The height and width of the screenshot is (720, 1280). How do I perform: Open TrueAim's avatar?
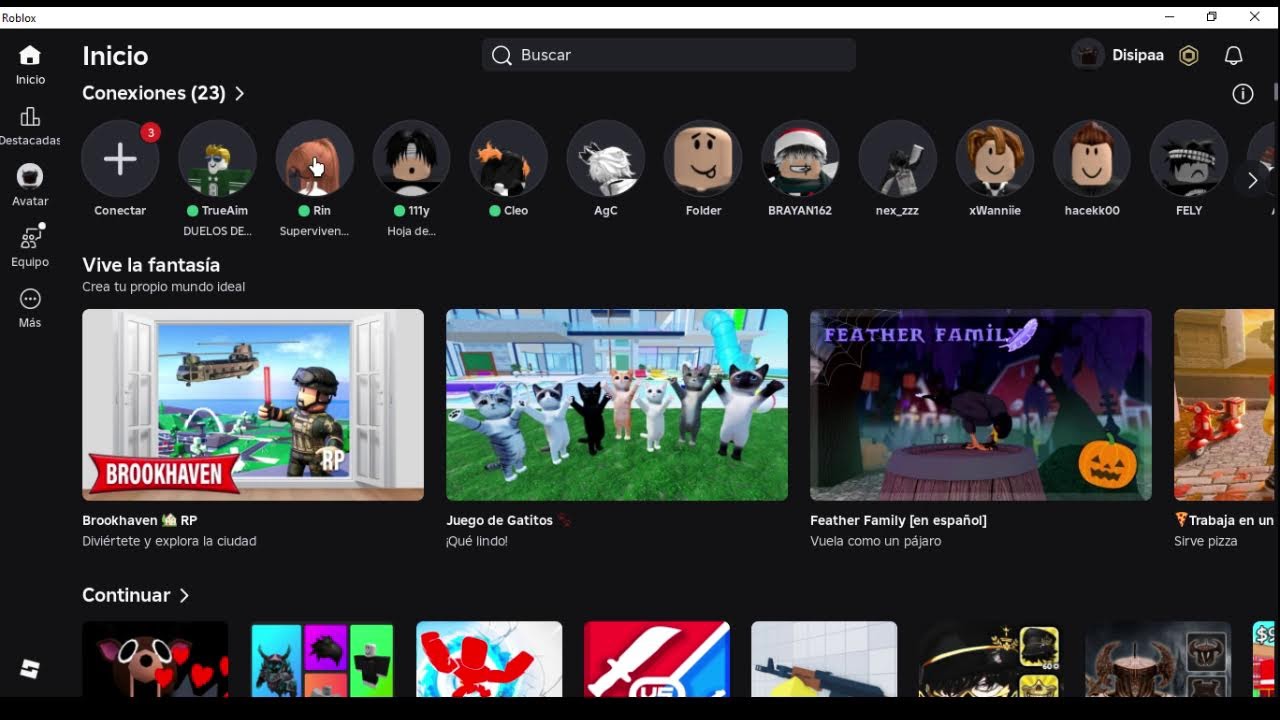coord(217,159)
